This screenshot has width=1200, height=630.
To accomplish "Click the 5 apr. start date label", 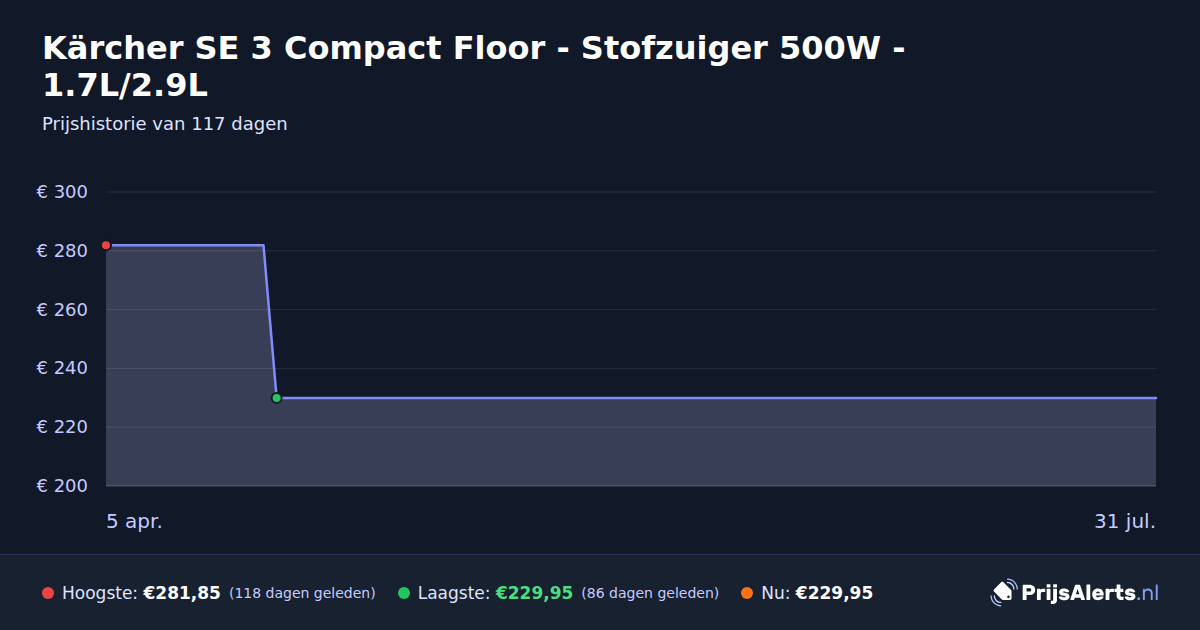I will point(134,521).
